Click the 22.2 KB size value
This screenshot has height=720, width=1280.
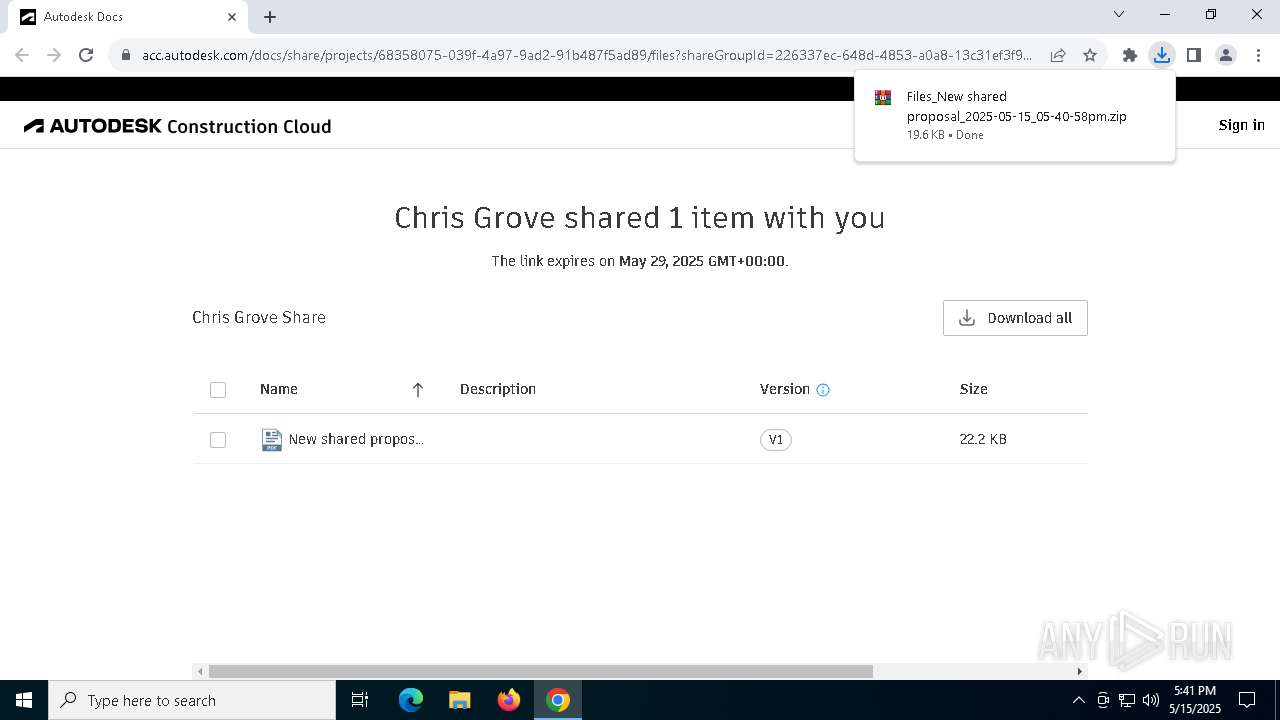tap(983, 439)
